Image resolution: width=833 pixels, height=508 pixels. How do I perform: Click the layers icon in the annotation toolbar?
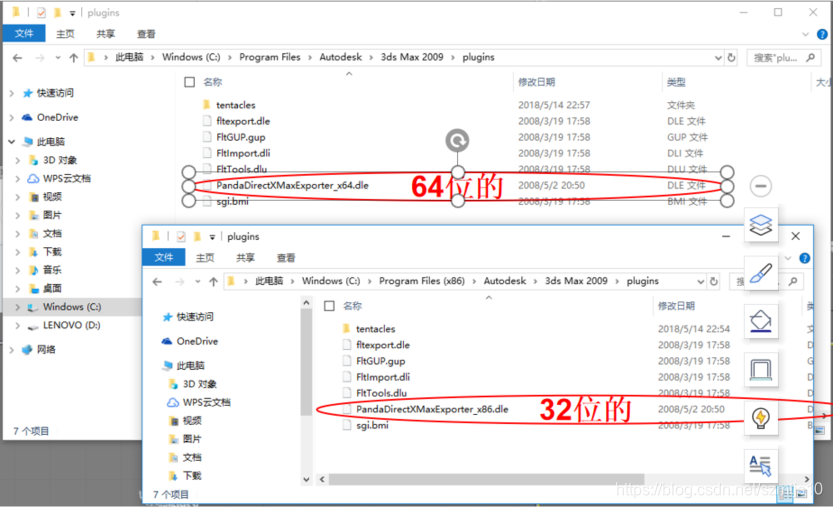click(x=761, y=225)
